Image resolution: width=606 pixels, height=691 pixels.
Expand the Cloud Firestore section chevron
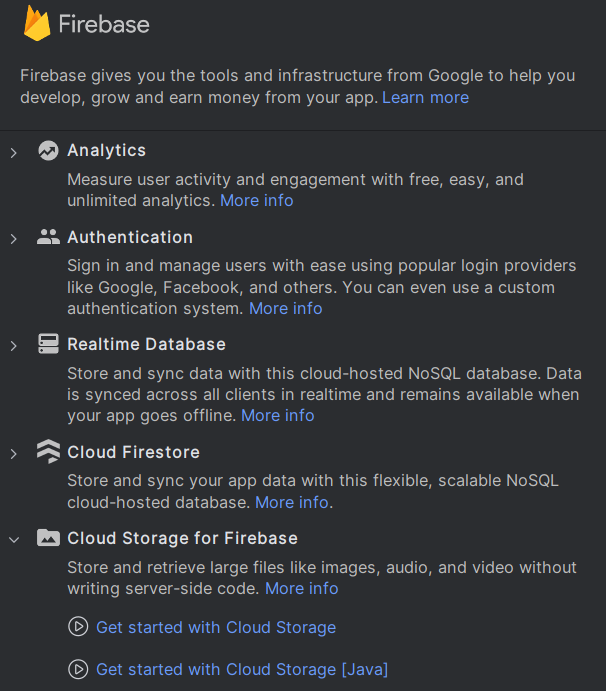[x=14, y=454]
